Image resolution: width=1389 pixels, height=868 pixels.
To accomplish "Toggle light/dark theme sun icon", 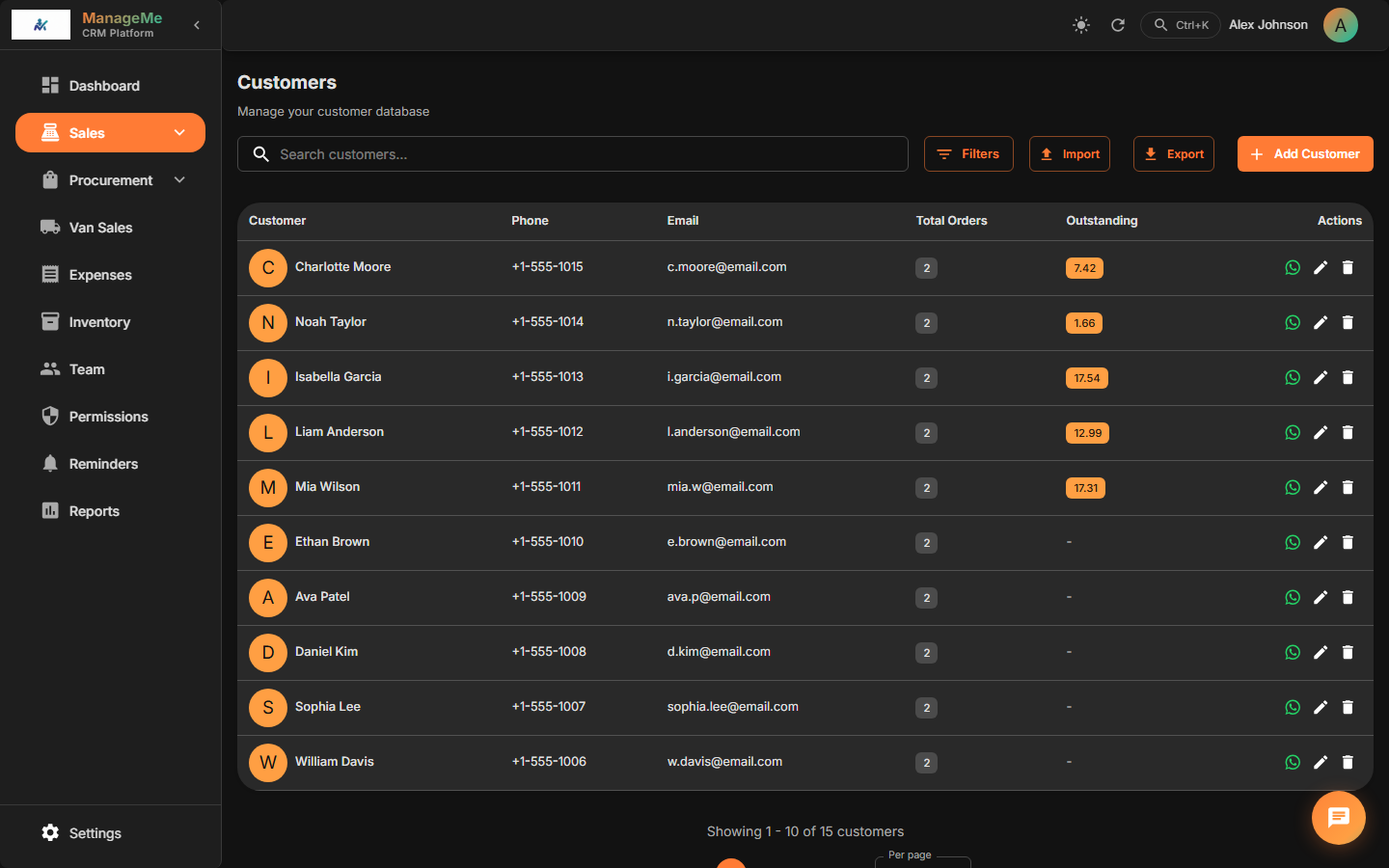I will pos(1081,25).
